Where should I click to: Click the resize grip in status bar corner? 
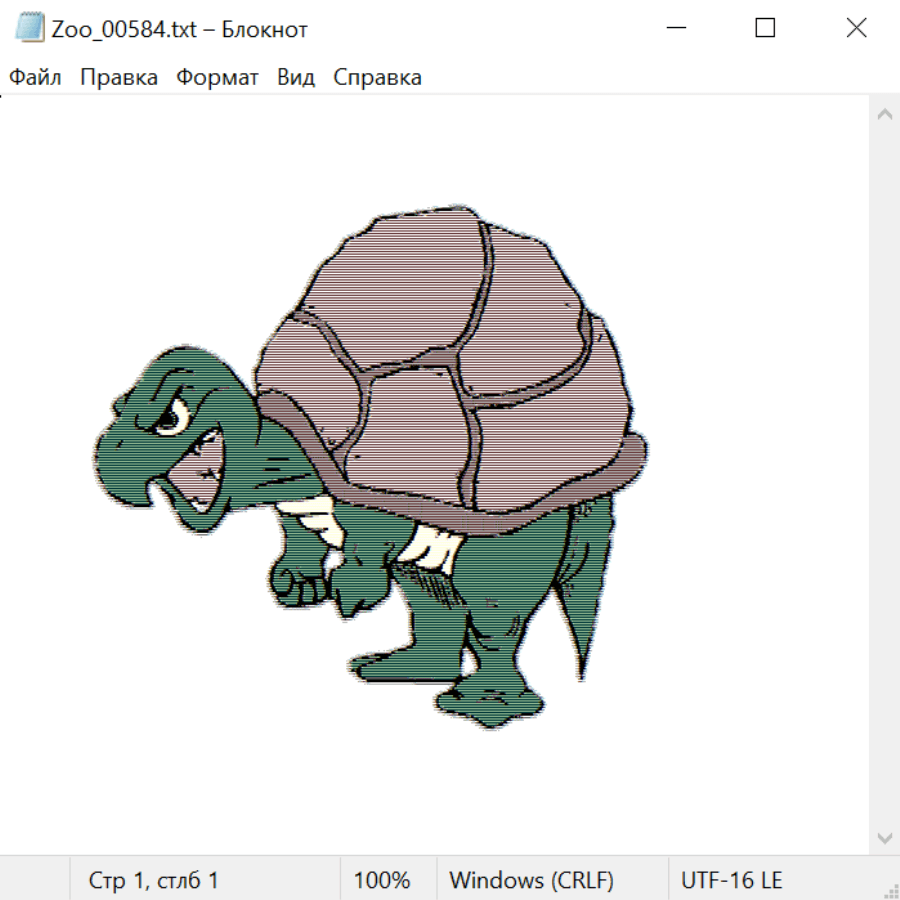tap(890, 890)
